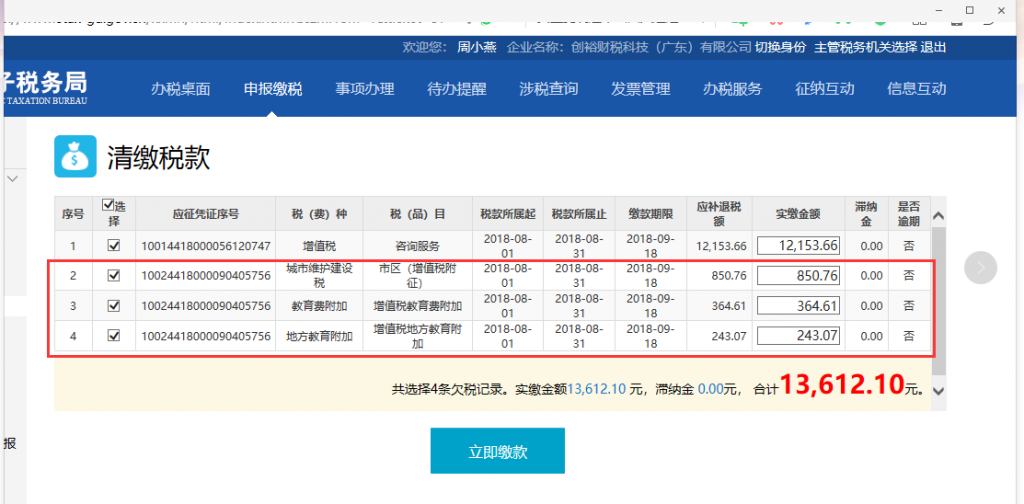Click the table scrollbar up arrow
Screen dimensions: 1024x504
(x=938, y=215)
